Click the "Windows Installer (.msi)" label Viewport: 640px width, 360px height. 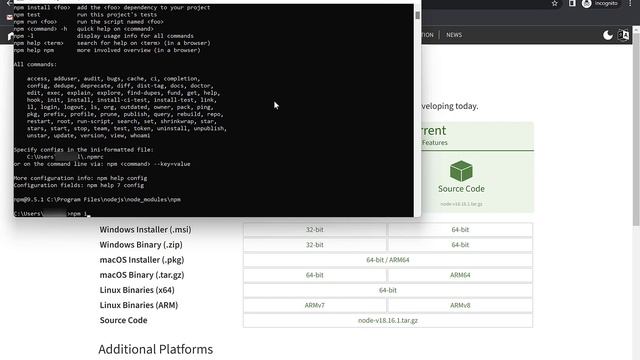tap(145, 230)
